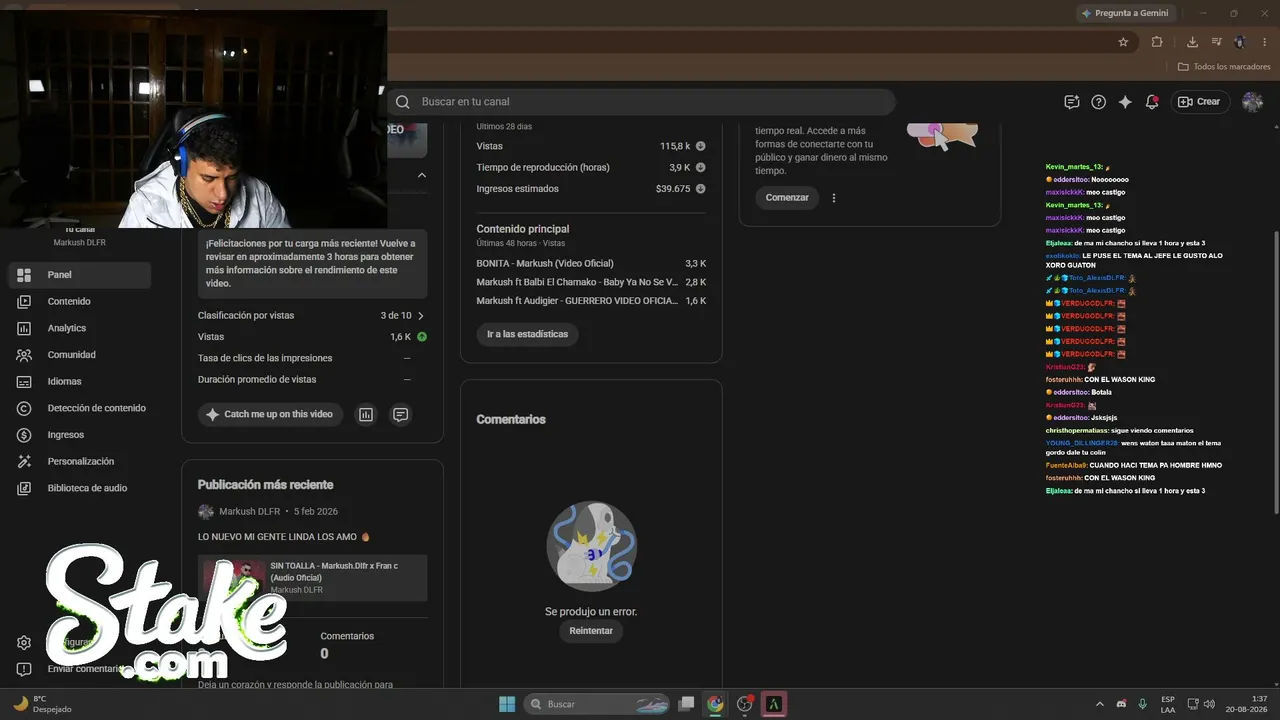Show hidden system tray icons
1280x720 pixels.
click(1100, 704)
